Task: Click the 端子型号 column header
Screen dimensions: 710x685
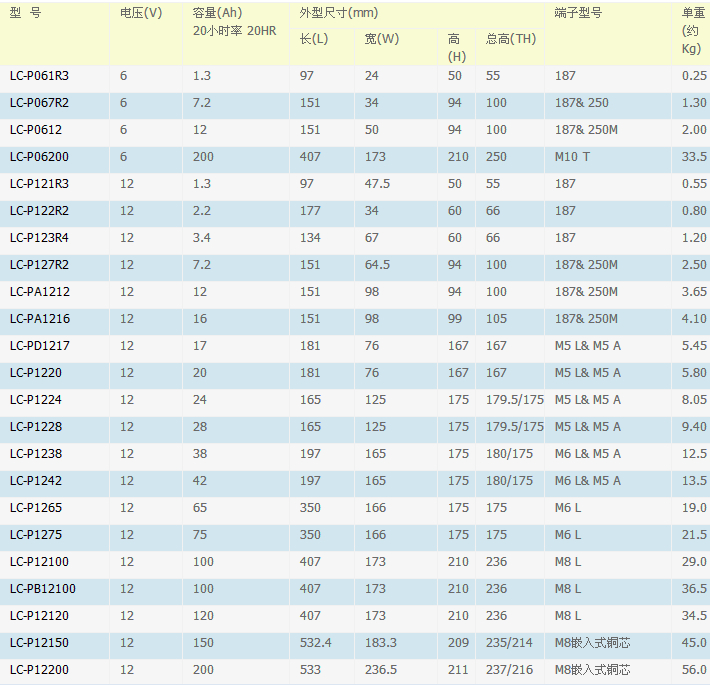Action: (x=579, y=13)
